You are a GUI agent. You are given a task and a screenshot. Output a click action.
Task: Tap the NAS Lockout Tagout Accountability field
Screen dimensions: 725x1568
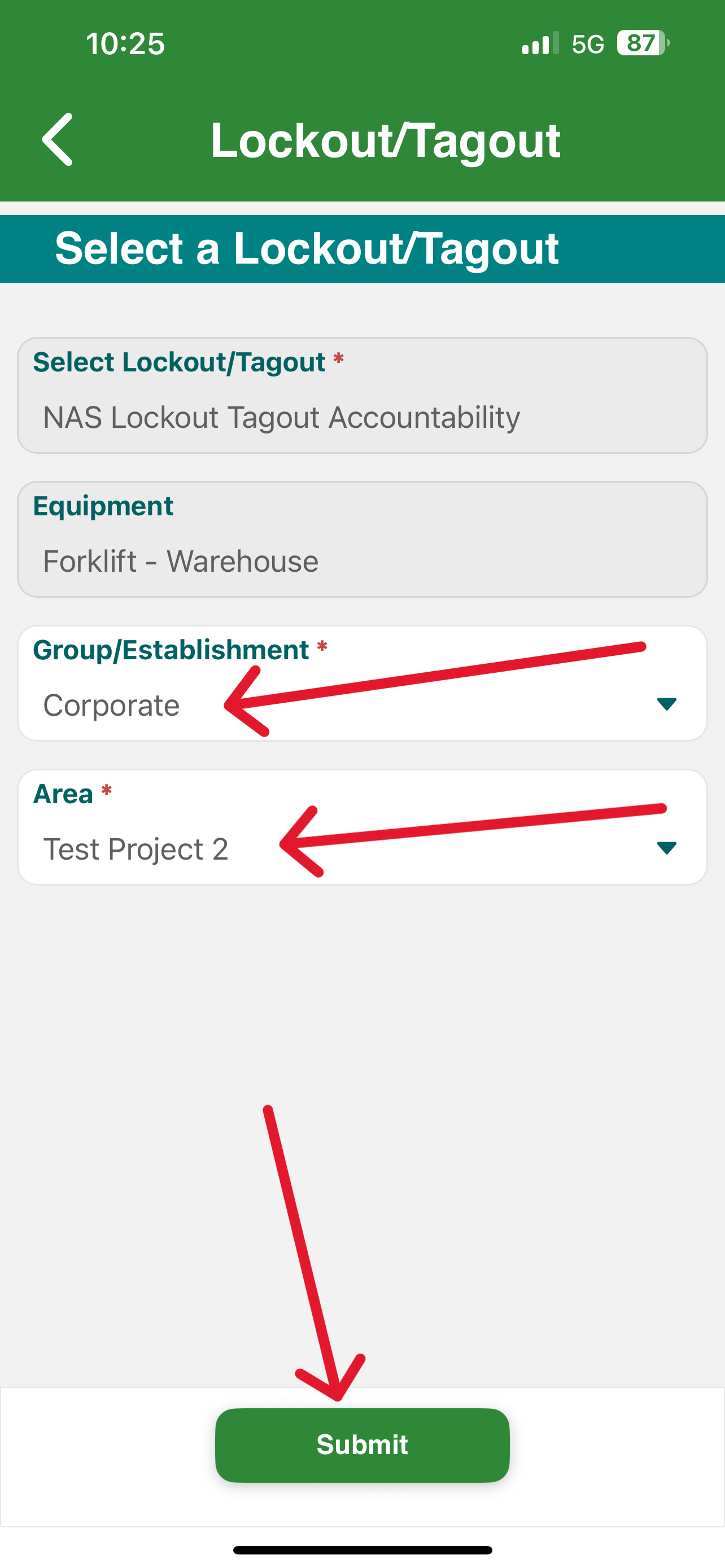point(362,396)
